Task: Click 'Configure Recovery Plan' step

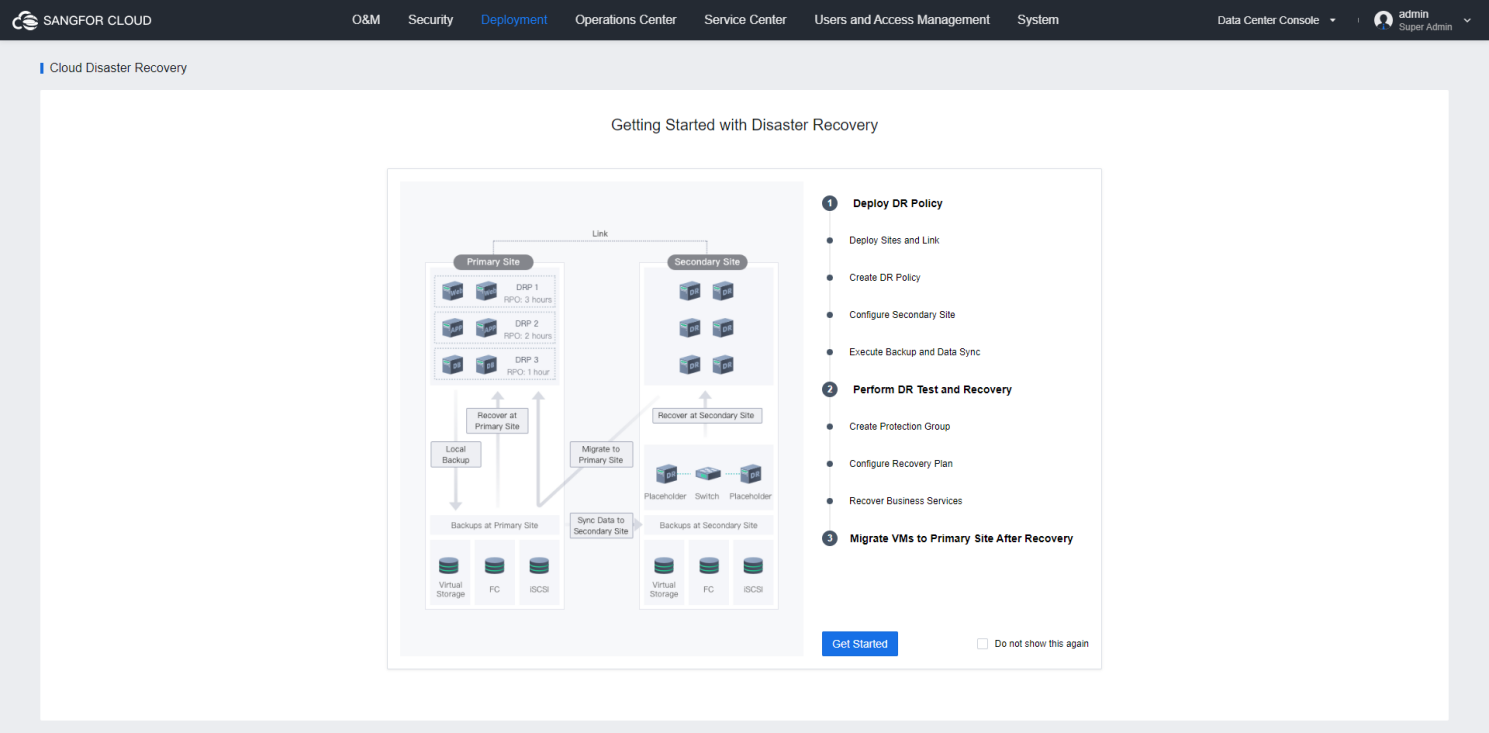Action: point(901,464)
